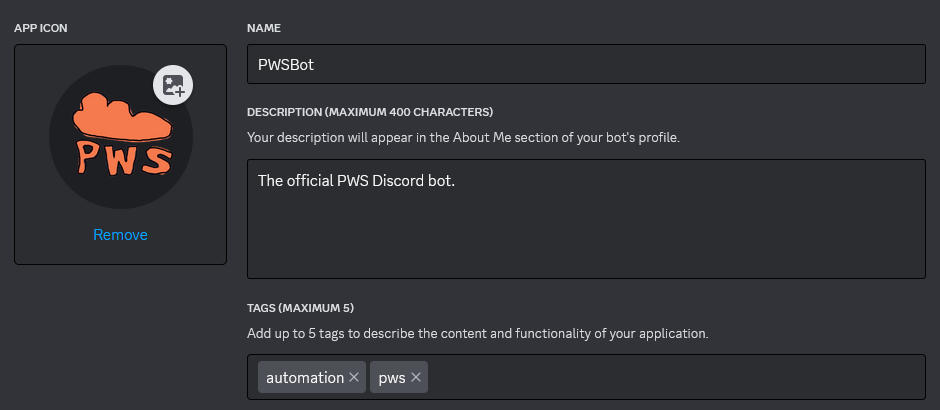Image resolution: width=940 pixels, height=410 pixels.
Task: Focus the Name field containing PWSBot
Action: 585,64
